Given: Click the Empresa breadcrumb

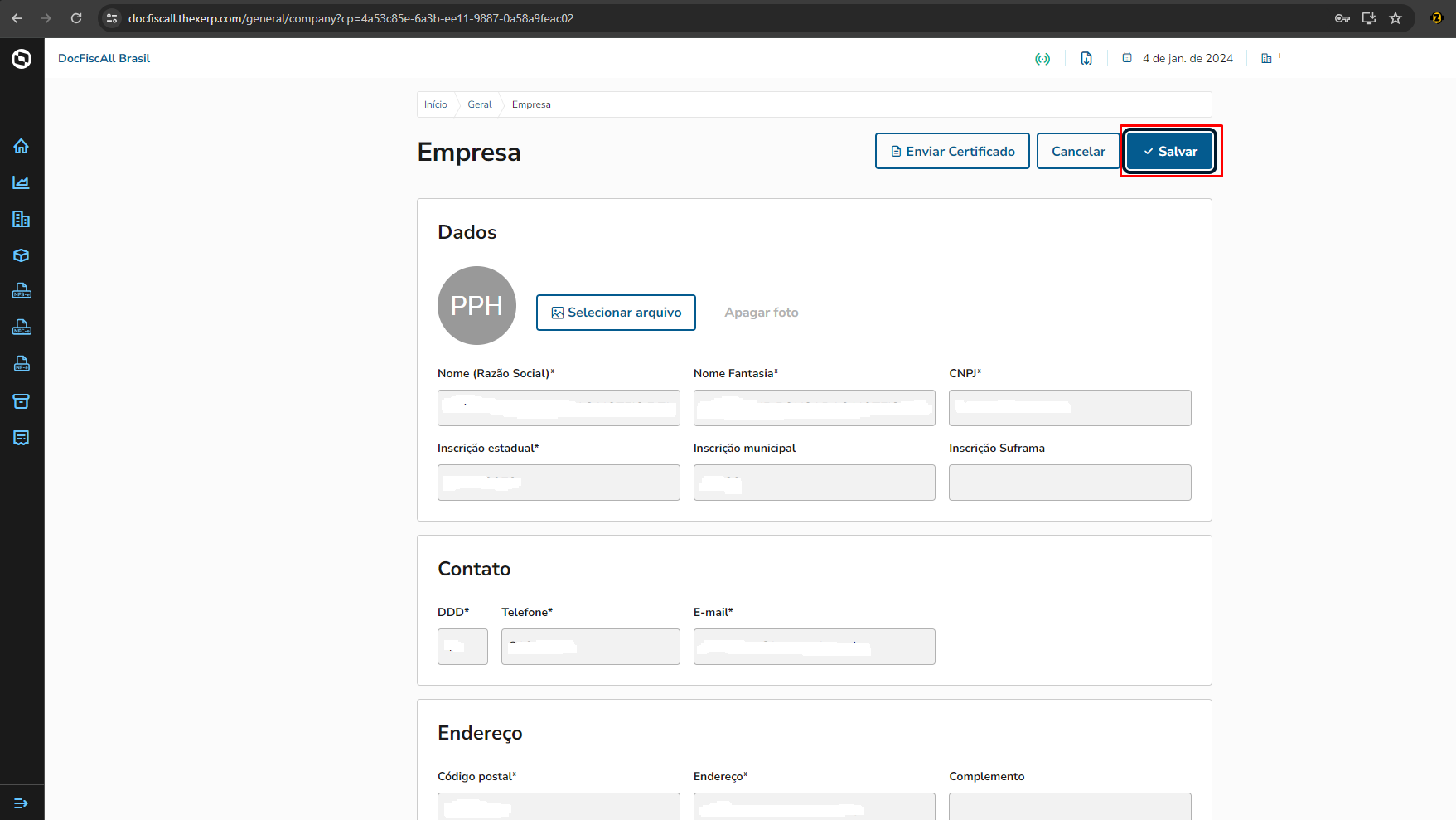Looking at the screenshot, I should click(x=531, y=104).
